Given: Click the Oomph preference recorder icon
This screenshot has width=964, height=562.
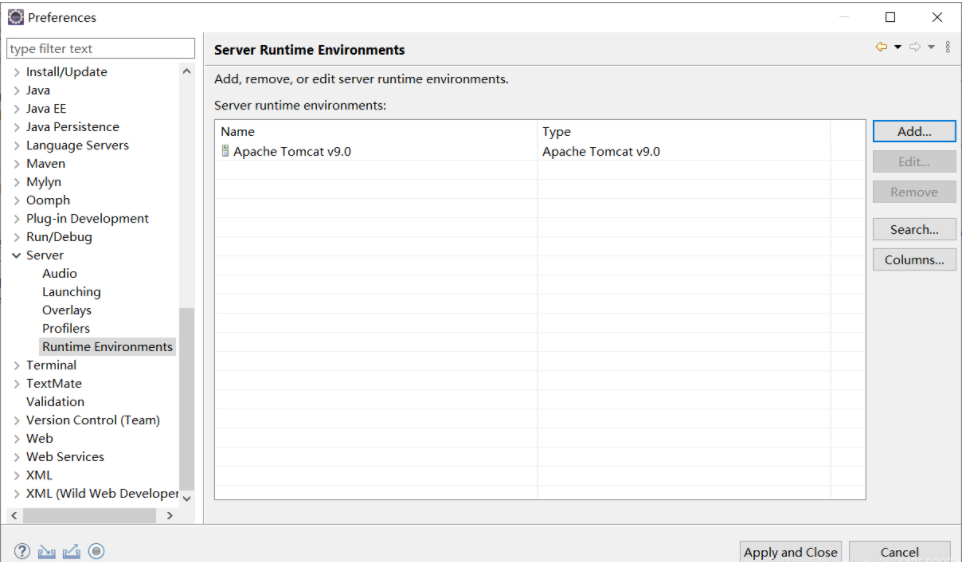Looking at the screenshot, I should tap(96, 551).
